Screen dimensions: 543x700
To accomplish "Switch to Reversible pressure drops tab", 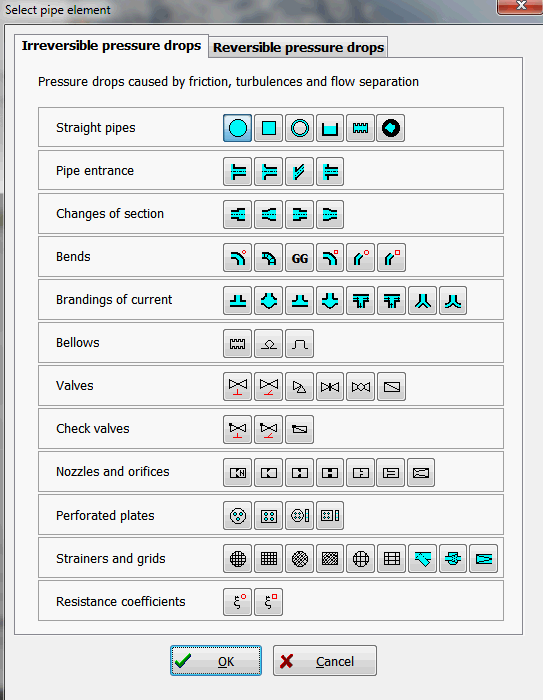I will point(298,47).
